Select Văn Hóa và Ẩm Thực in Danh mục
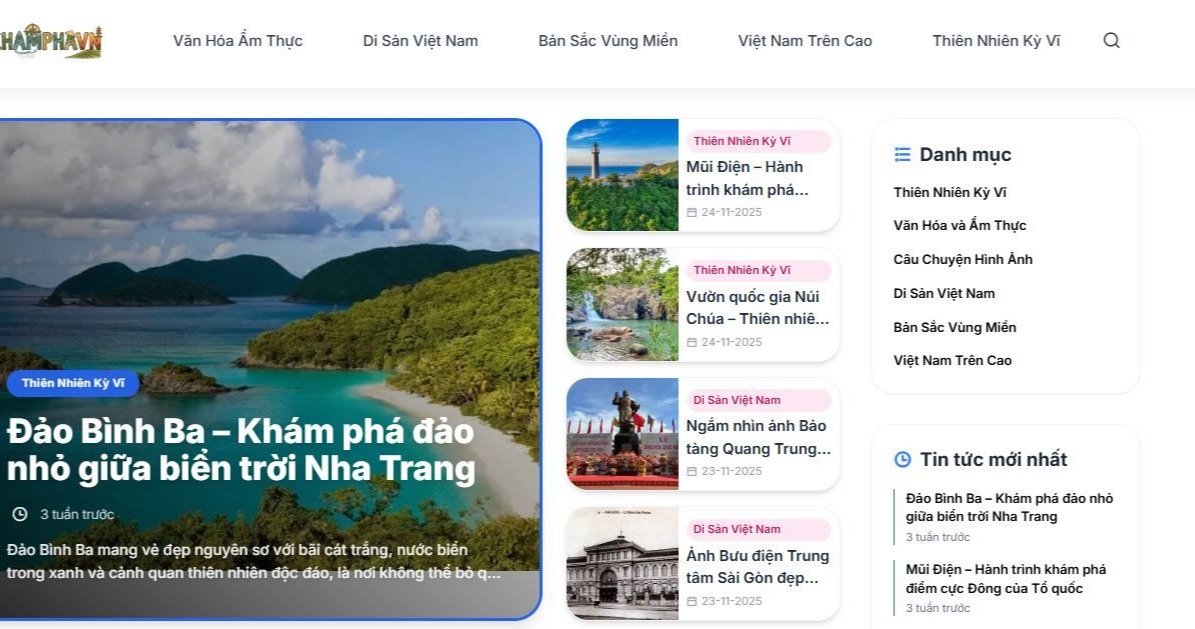This screenshot has height=629, width=1195. coord(960,226)
